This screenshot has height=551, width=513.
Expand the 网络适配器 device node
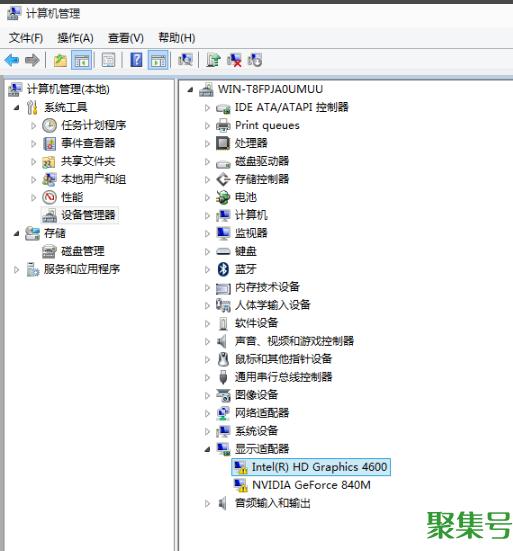[x=207, y=413]
